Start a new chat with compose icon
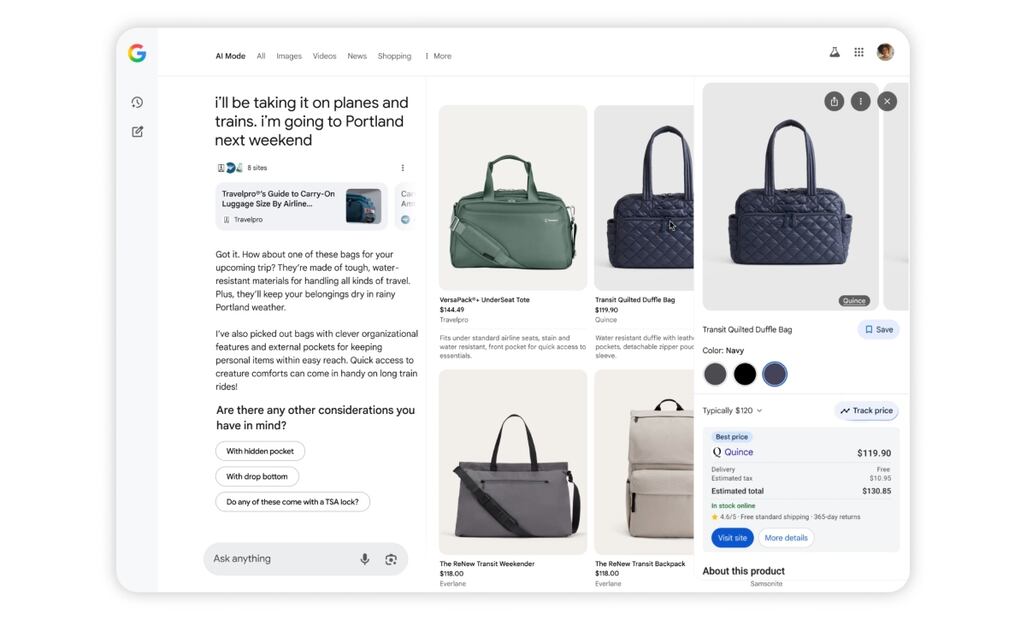This screenshot has height=620, width=1026. pyautogui.click(x=137, y=131)
